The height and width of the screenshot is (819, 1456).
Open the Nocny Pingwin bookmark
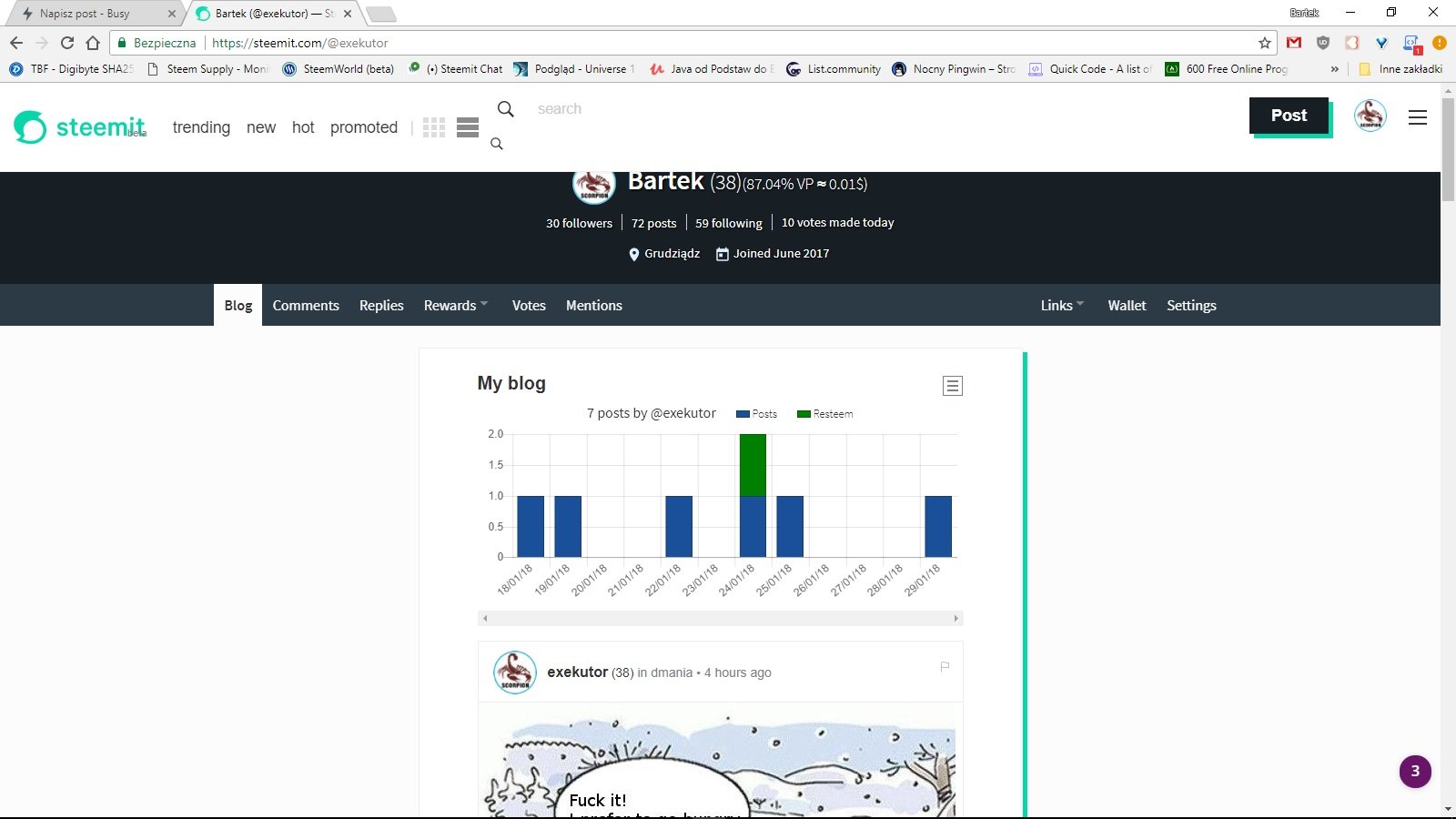coord(955,68)
